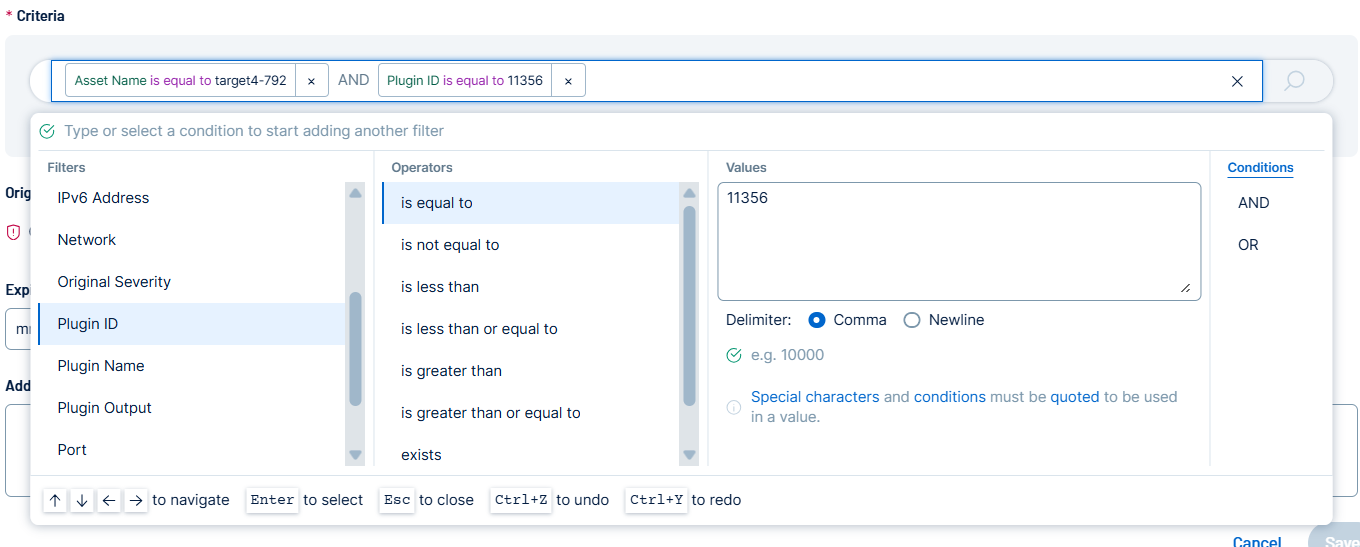The height and width of the screenshot is (547, 1360).
Task: Clear all criteria with the X icon
Action: [x=1237, y=81]
